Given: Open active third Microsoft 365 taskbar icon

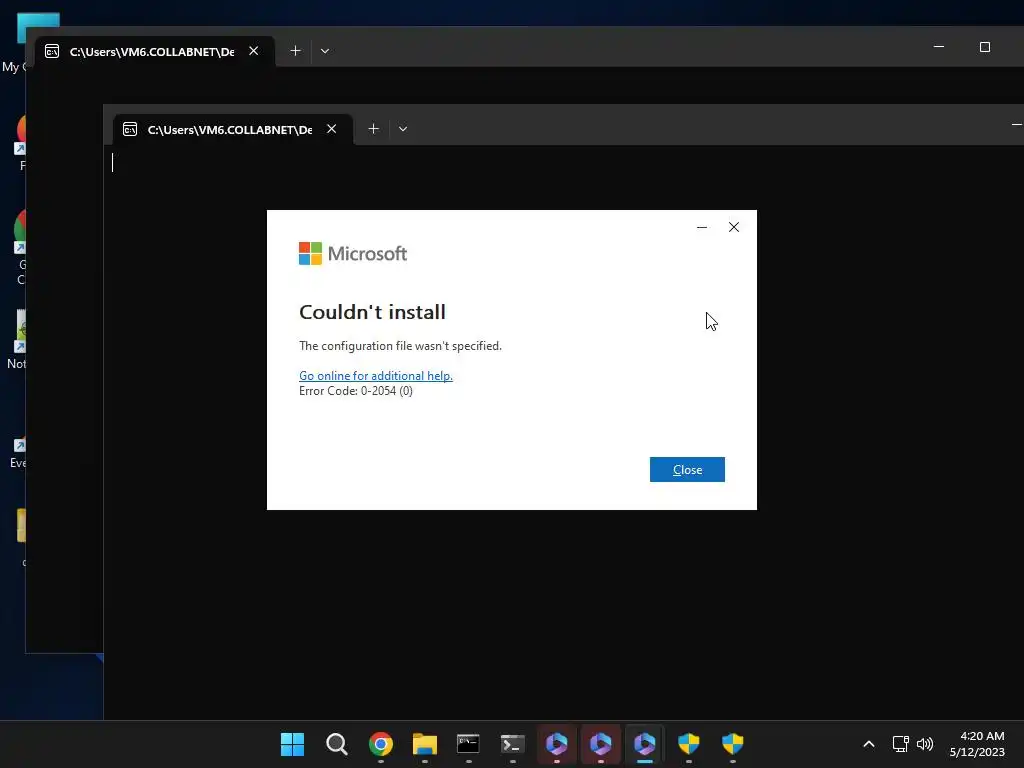Looking at the screenshot, I should (645, 744).
